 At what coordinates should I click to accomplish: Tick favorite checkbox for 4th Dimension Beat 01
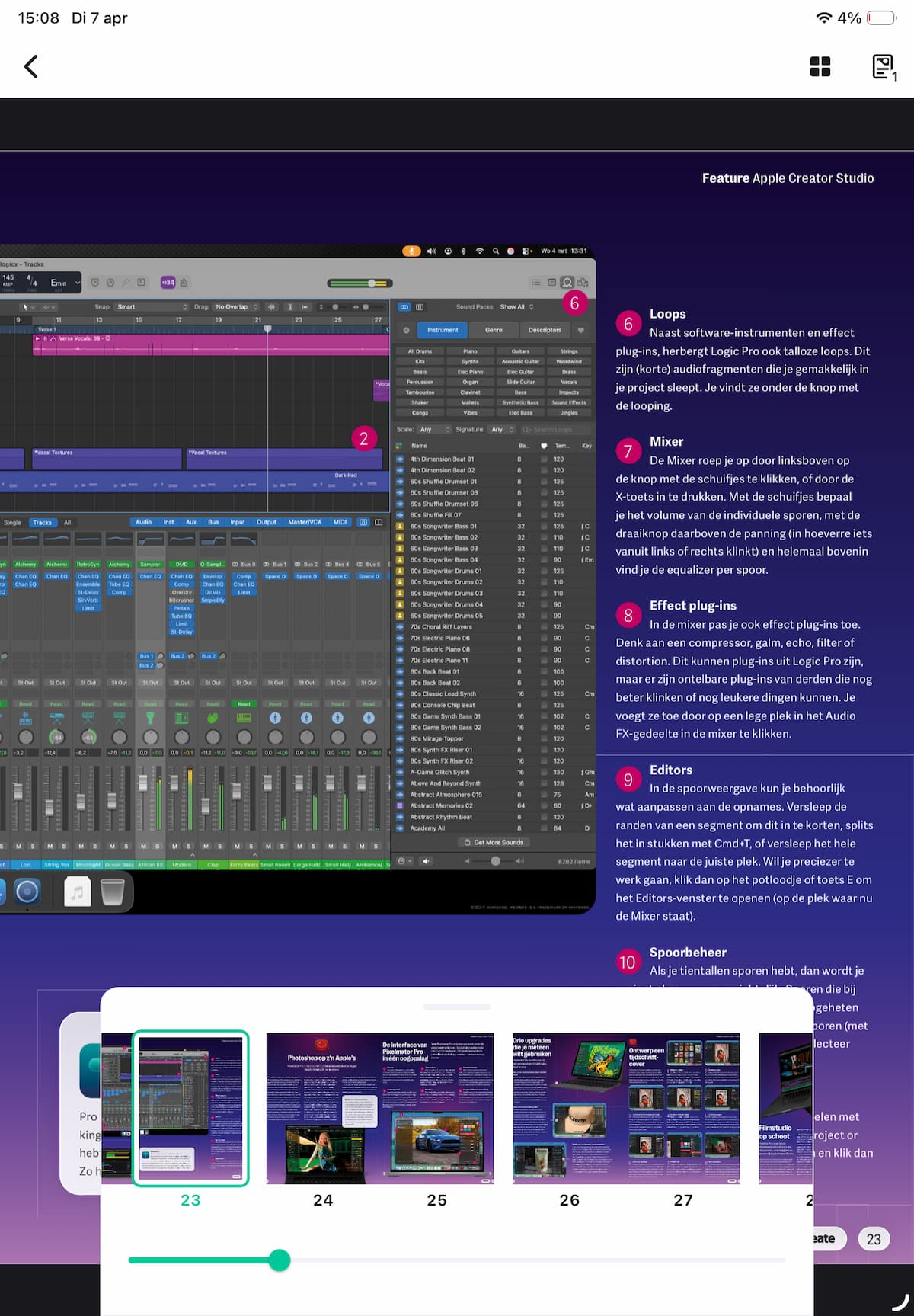[x=544, y=459]
